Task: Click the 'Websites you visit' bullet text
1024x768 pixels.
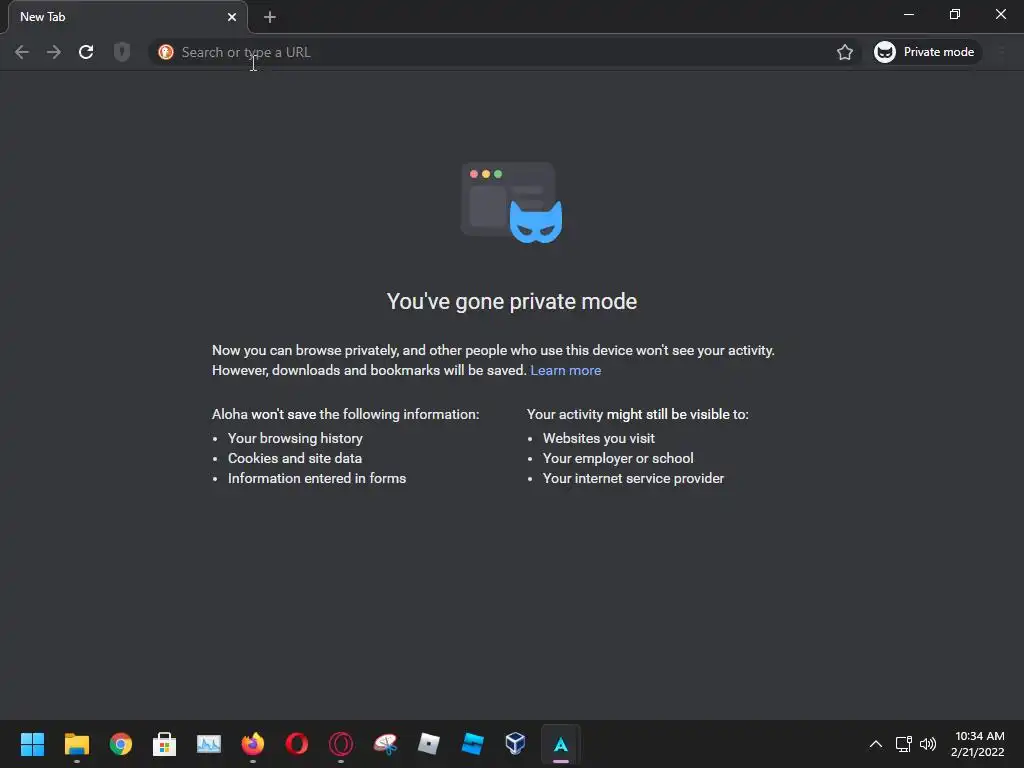Action: 599,438
